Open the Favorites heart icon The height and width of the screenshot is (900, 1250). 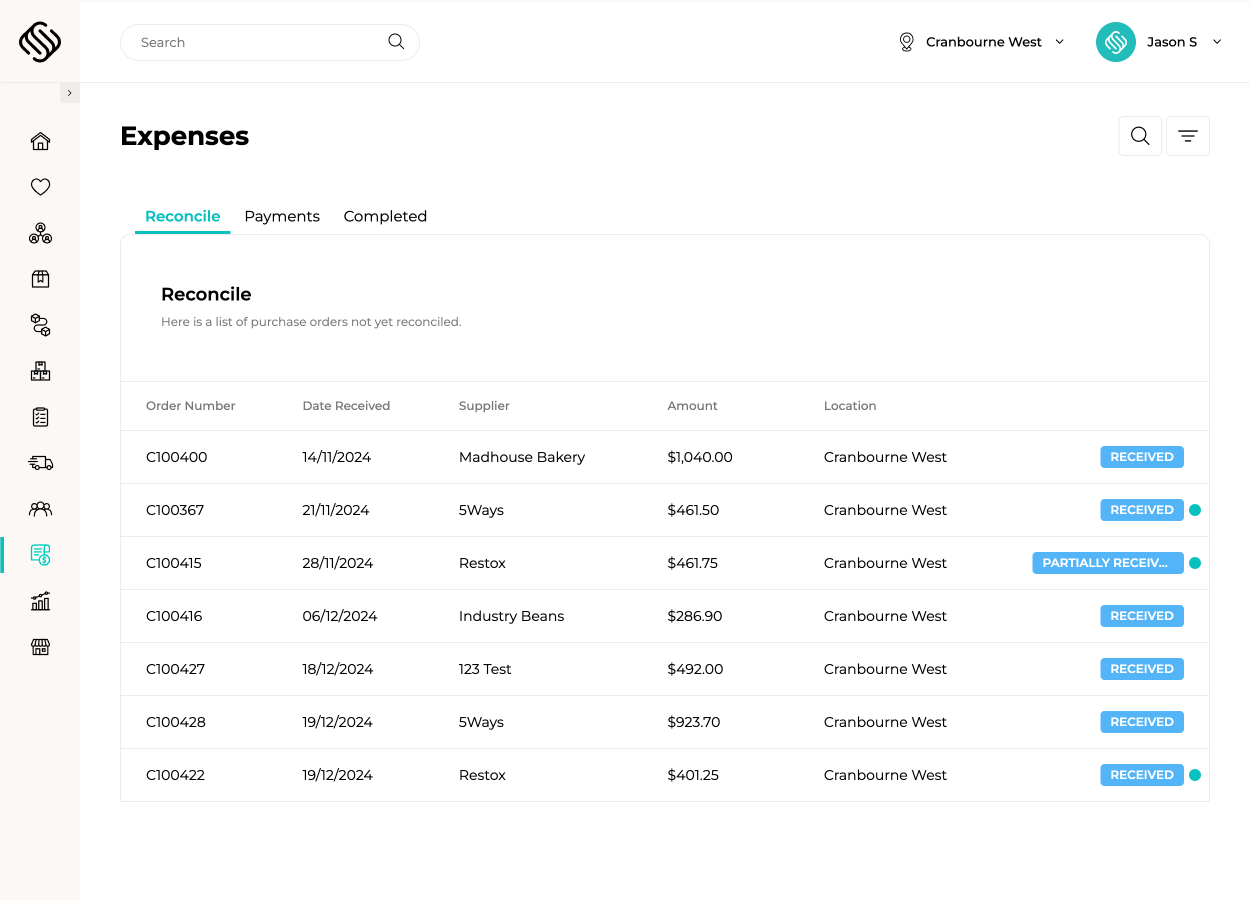(40, 187)
